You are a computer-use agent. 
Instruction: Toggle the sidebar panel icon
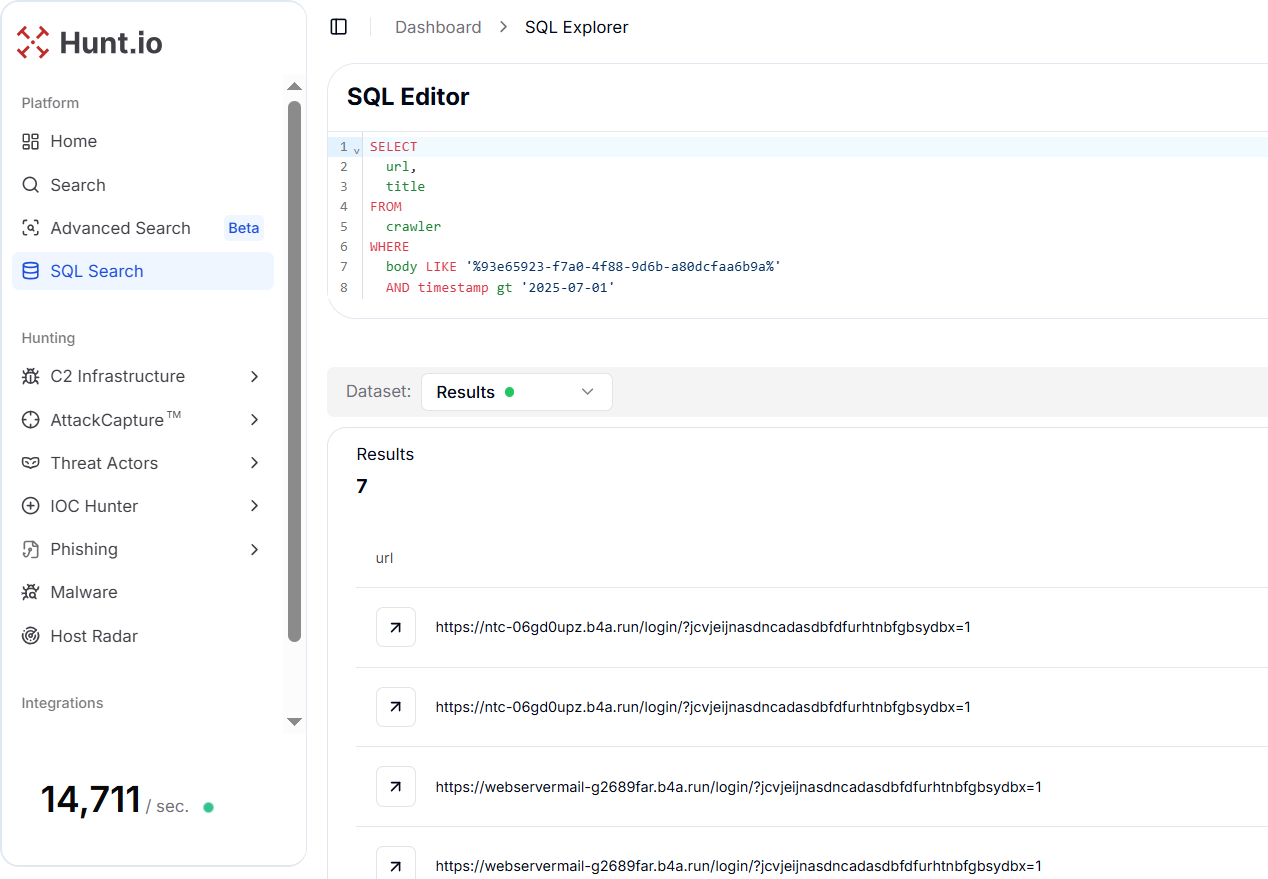[x=339, y=27]
